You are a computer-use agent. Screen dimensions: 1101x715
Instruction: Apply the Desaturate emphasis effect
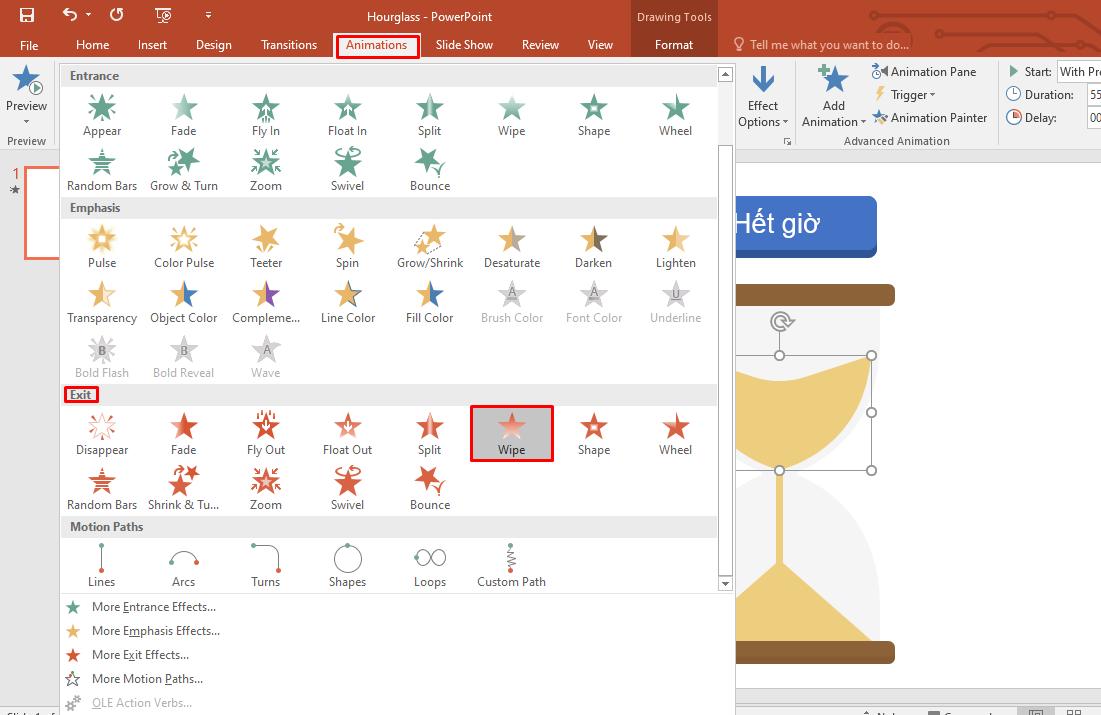coord(512,247)
